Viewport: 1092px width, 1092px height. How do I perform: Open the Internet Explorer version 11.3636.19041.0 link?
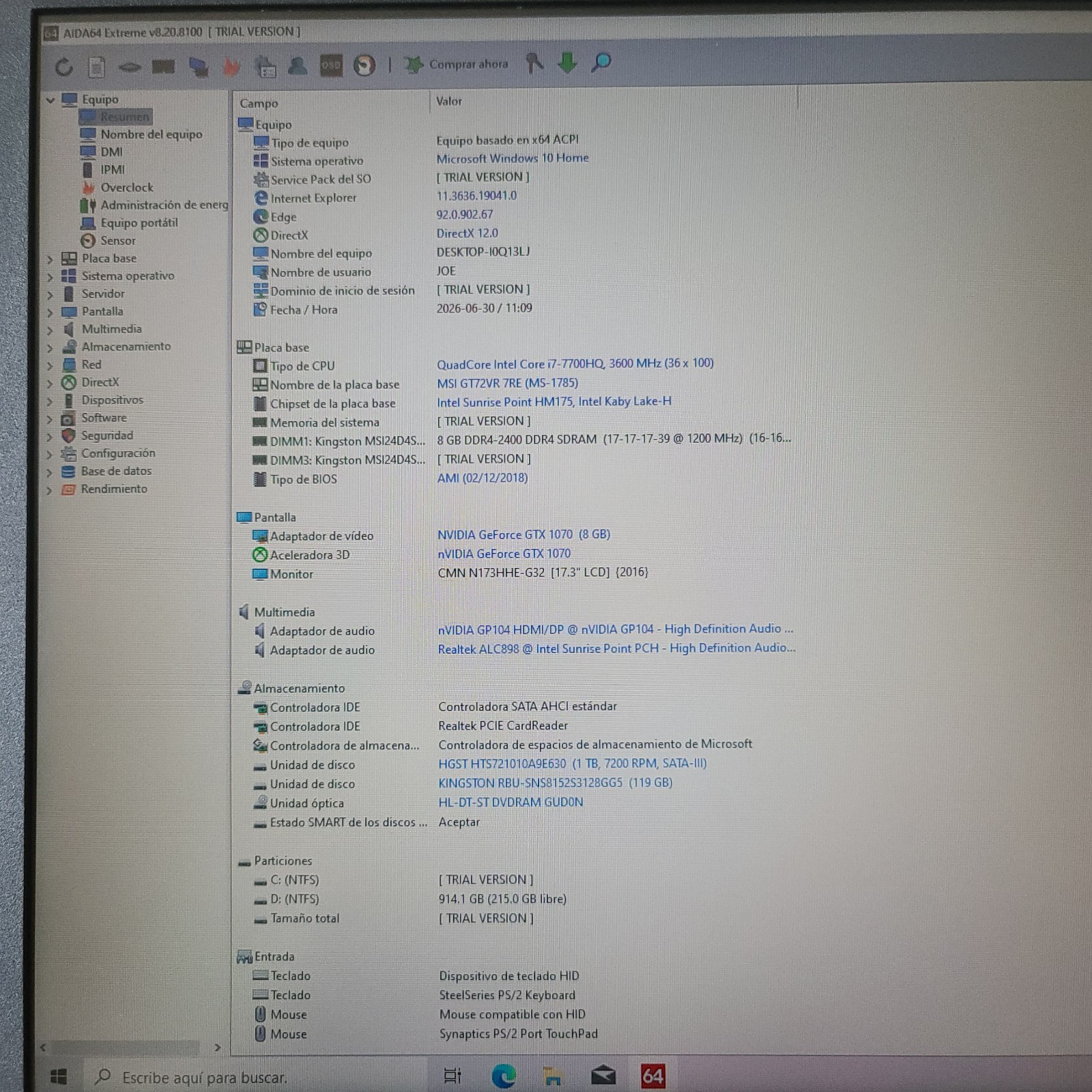476,196
